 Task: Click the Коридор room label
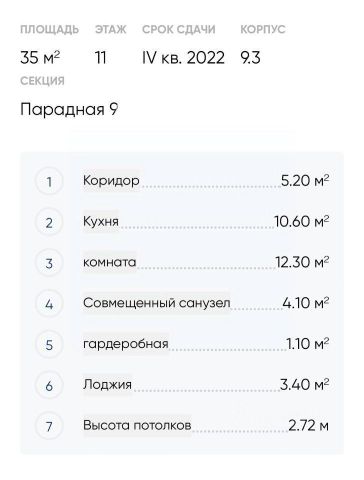[x=111, y=181]
